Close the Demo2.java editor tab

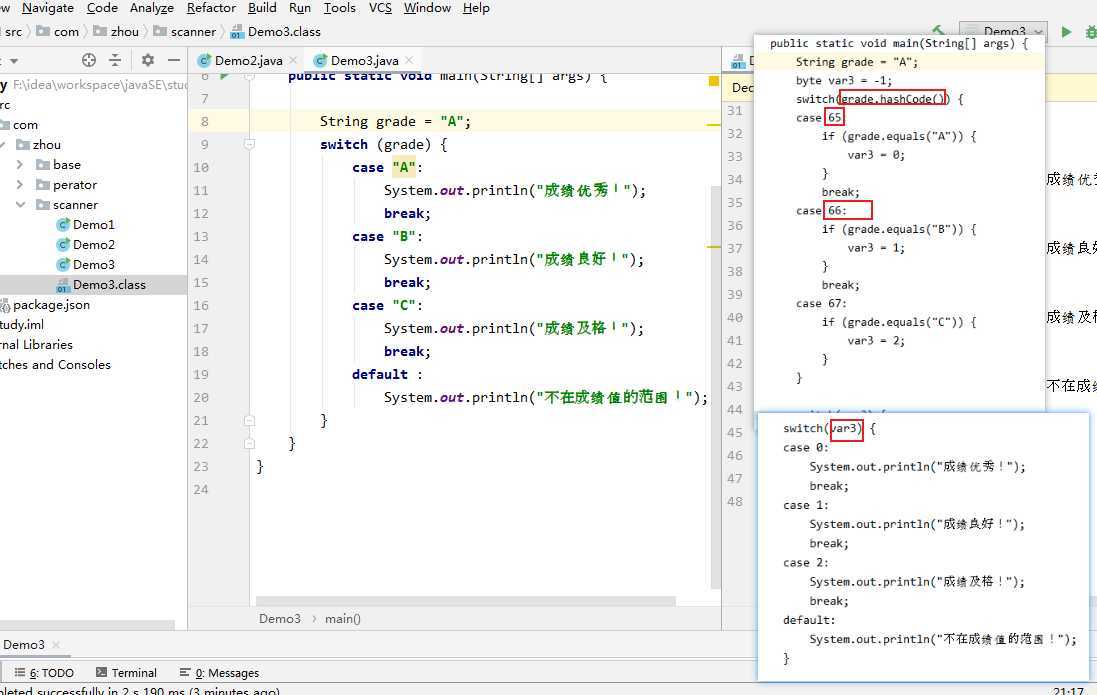coord(293,60)
